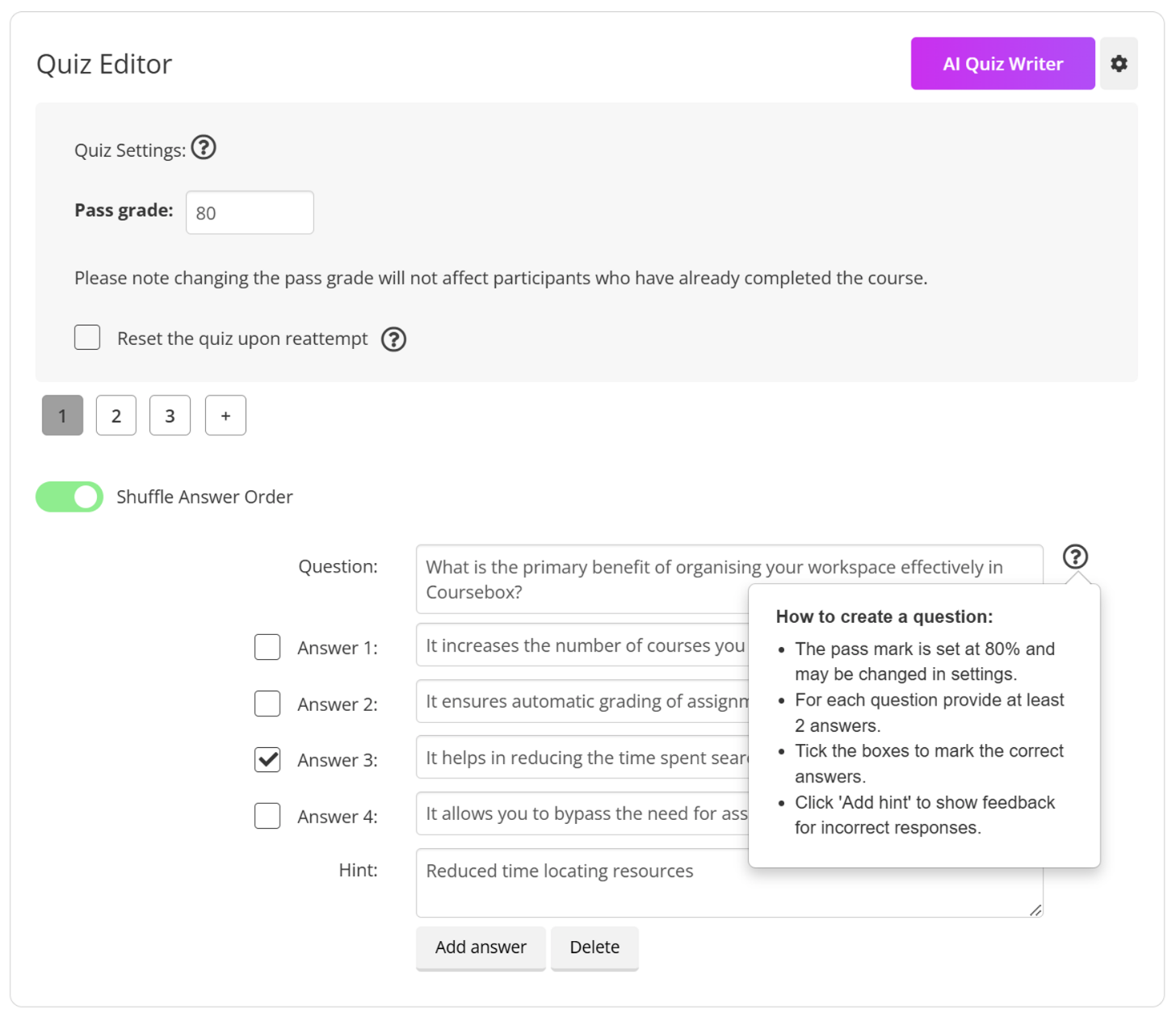This screenshot has height=1021, width=1176.
Task: Click the question help icon
Action: (x=1075, y=557)
